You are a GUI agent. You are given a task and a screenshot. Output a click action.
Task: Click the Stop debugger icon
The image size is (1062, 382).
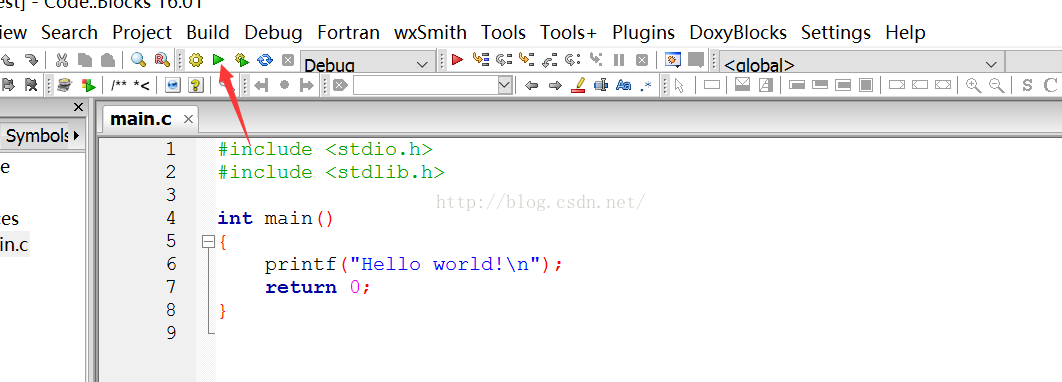[x=642, y=60]
